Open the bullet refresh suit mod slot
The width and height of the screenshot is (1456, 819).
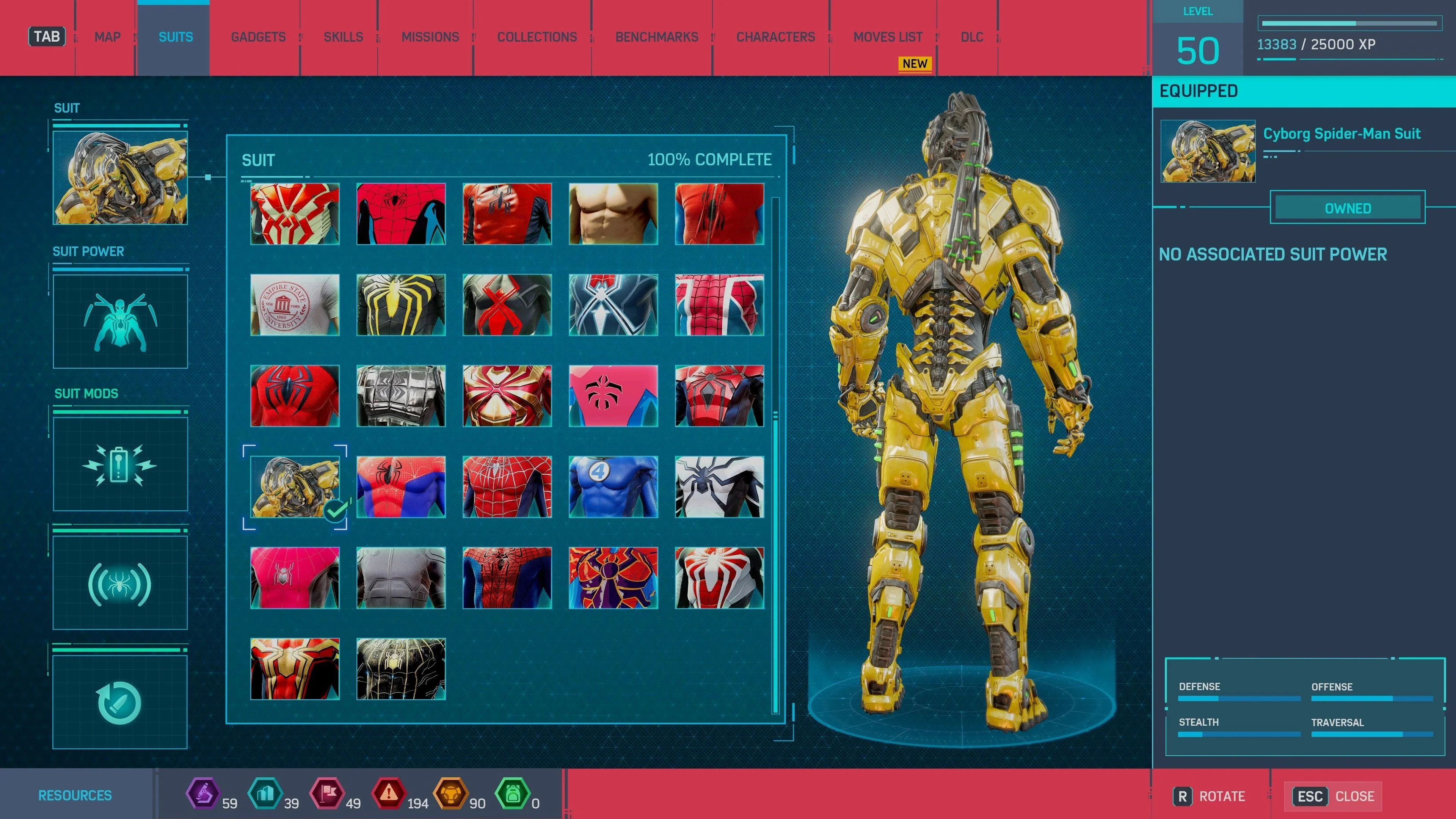click(x=120, y=702)
